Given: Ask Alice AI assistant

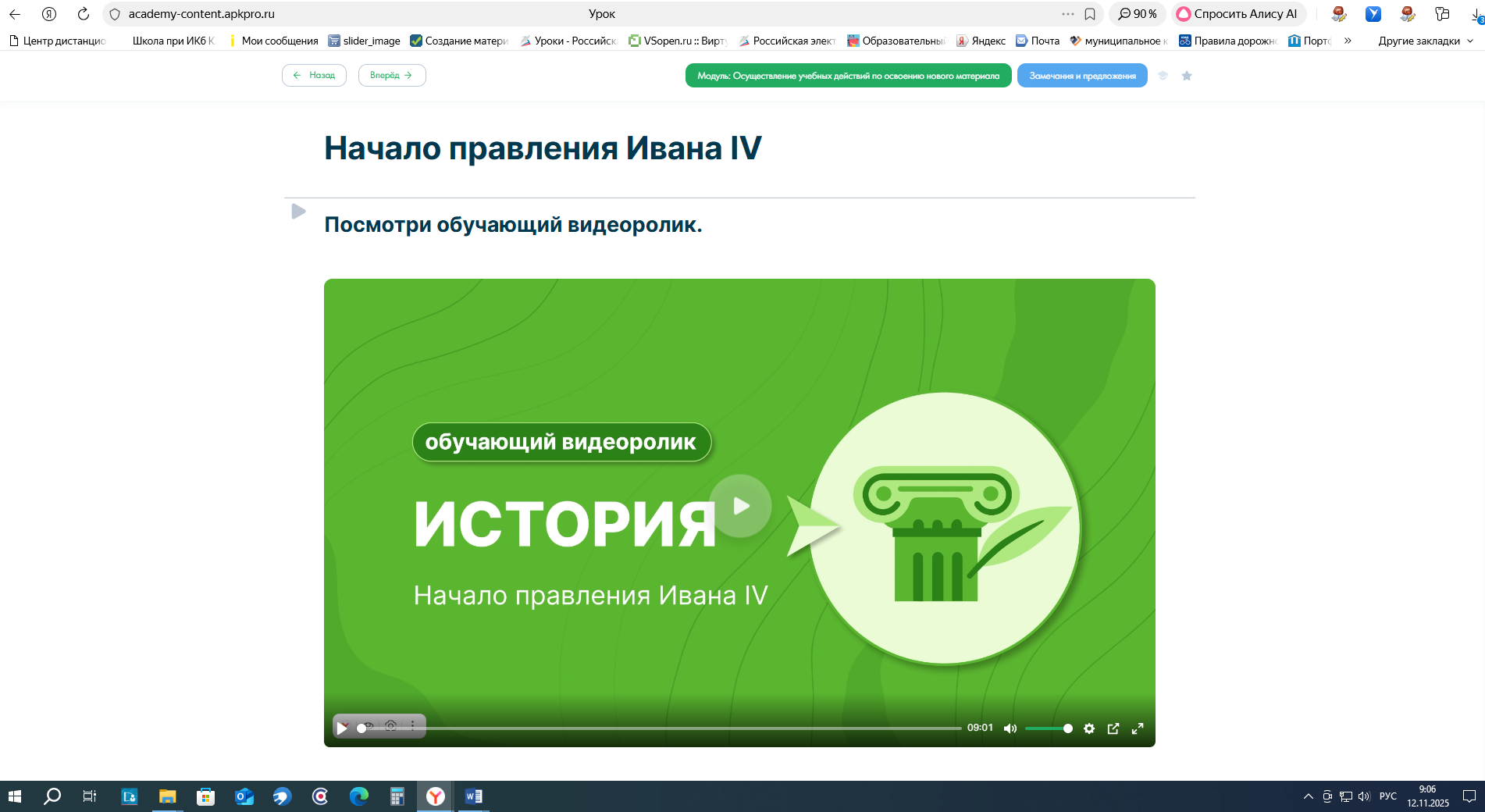Looking at the screenshot, I should 1237,14.
